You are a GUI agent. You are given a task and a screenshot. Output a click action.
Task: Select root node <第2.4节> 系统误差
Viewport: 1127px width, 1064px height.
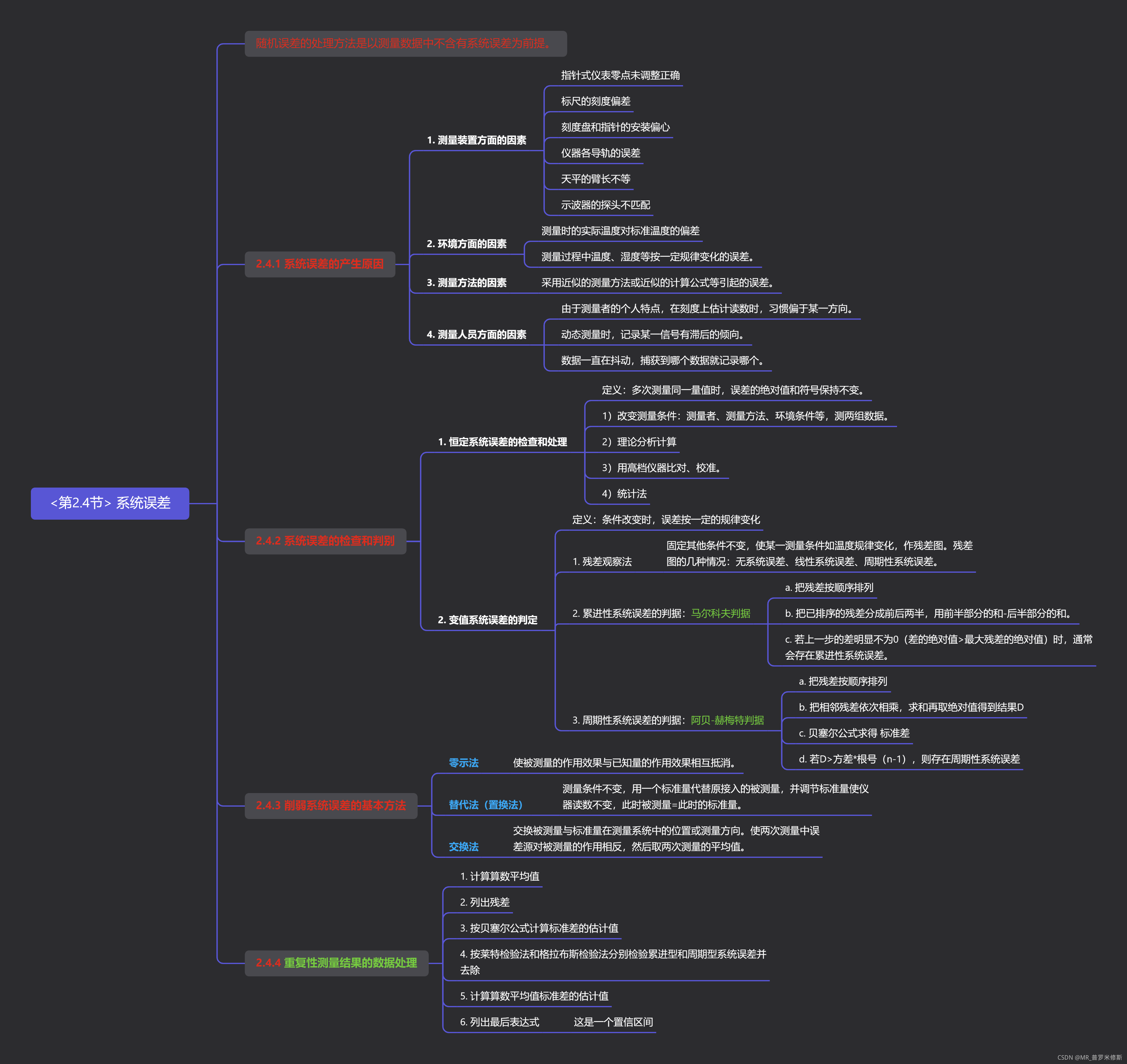pyautogui.click(x=110, y=503)
